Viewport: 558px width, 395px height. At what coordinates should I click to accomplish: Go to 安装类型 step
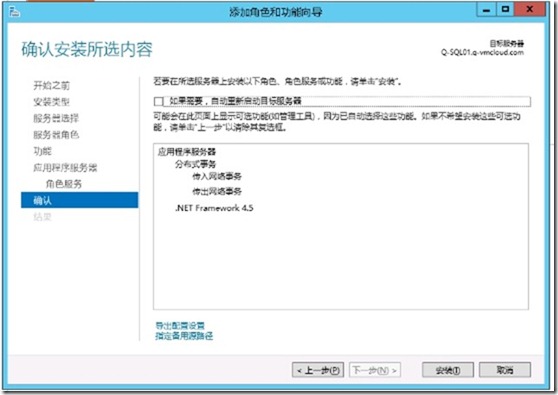[52, 102]
